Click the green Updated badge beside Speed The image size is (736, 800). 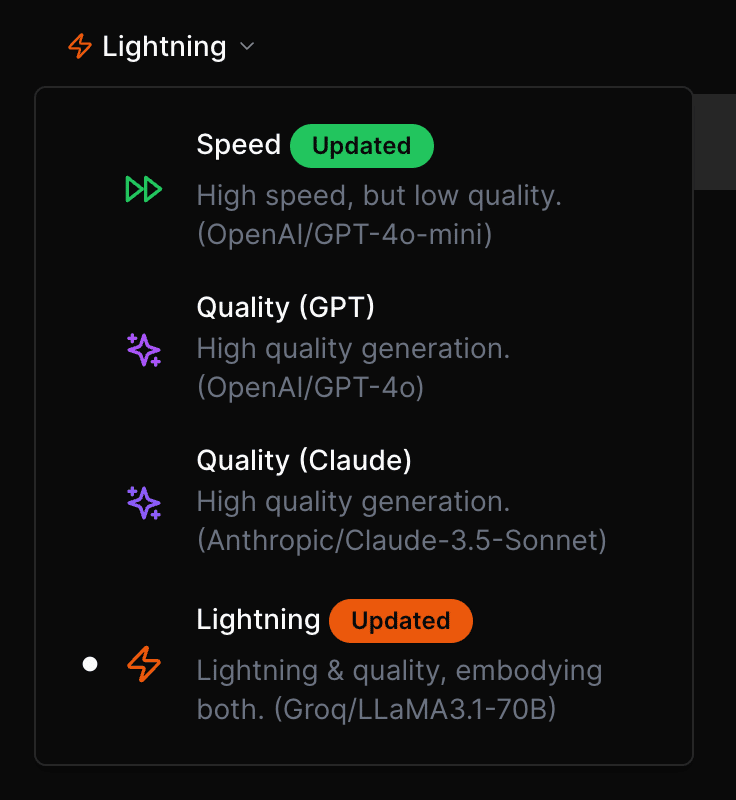(x=361, y=146)
